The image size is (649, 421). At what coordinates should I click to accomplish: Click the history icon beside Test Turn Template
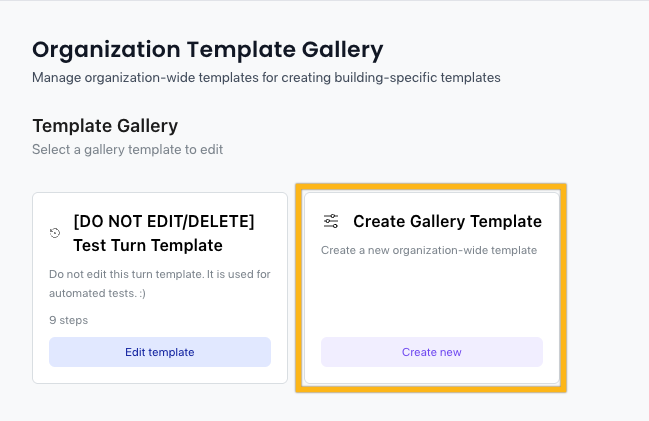click(x=55, y=233)
